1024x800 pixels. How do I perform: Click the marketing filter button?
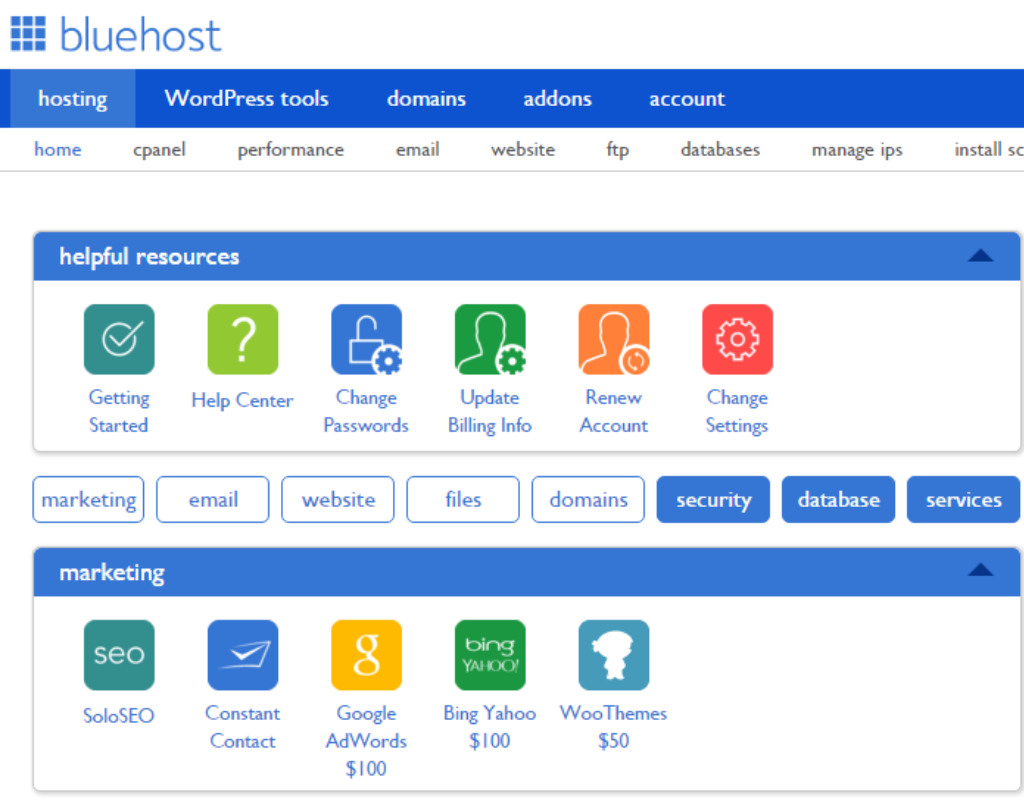tap(88, 500)
